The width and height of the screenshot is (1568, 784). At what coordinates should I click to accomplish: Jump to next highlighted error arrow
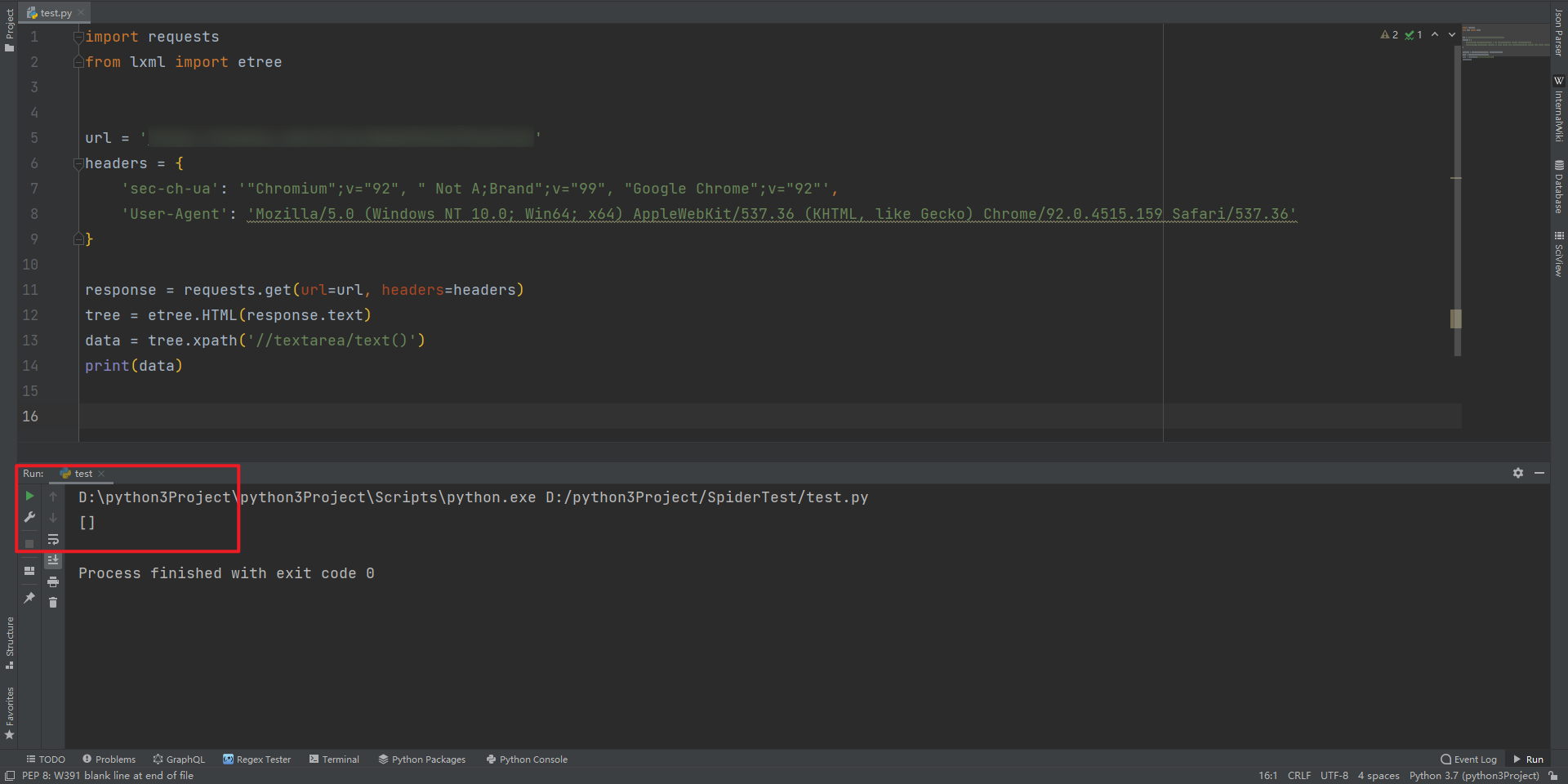pyautogui.click(x=1452, y=34)
